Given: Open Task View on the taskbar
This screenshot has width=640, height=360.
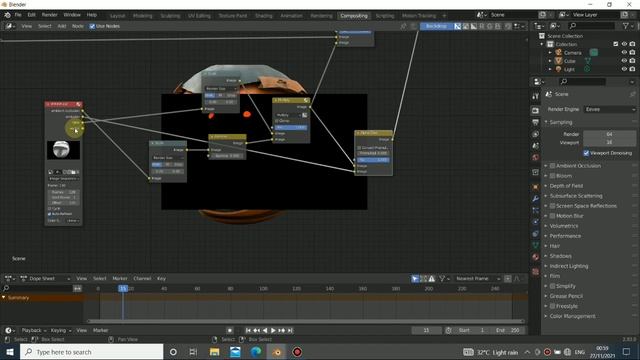Looking at the screenshot, I should coord(193,352).
